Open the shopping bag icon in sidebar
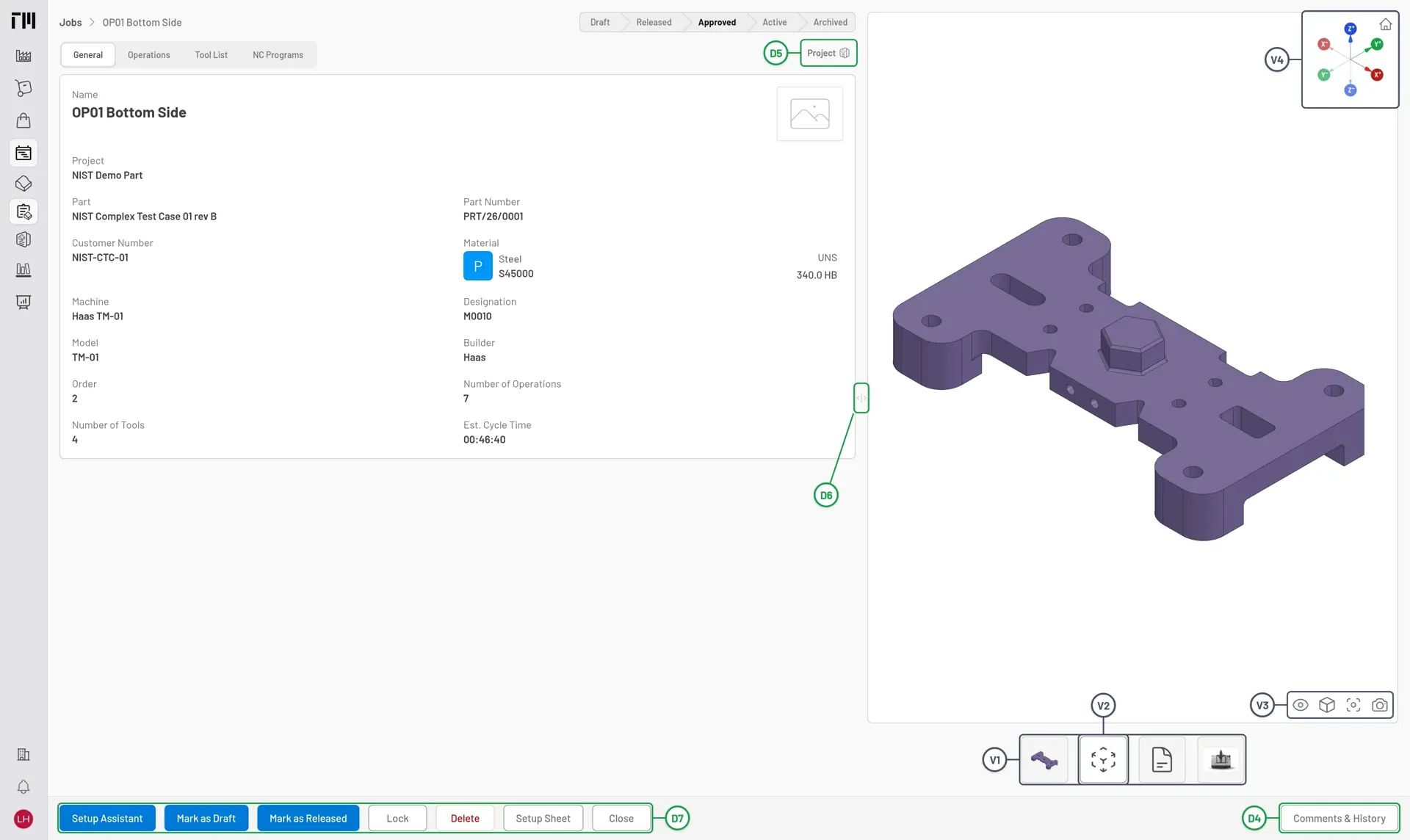Screen dimensions: 1410x840 click(23, 120)
